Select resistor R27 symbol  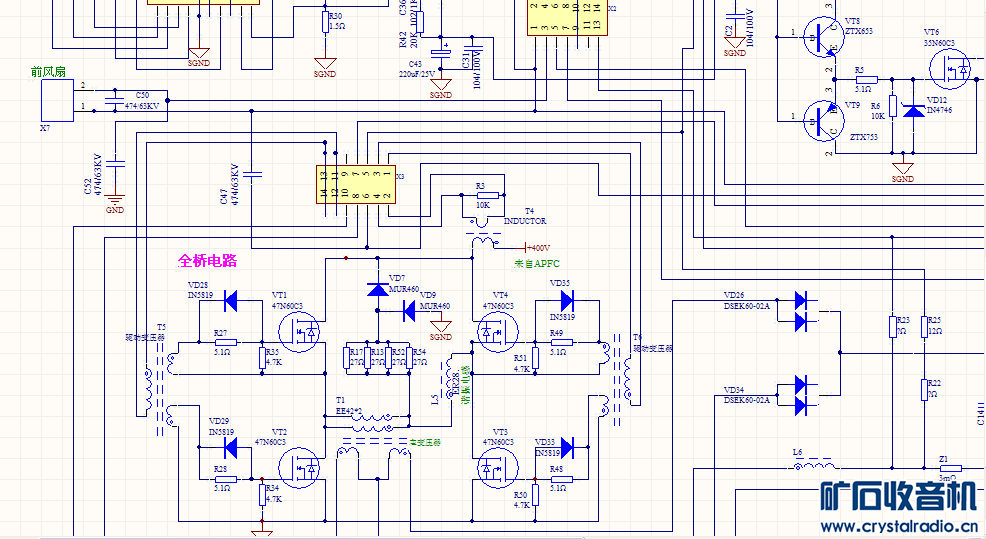click(x=226, y=342)
